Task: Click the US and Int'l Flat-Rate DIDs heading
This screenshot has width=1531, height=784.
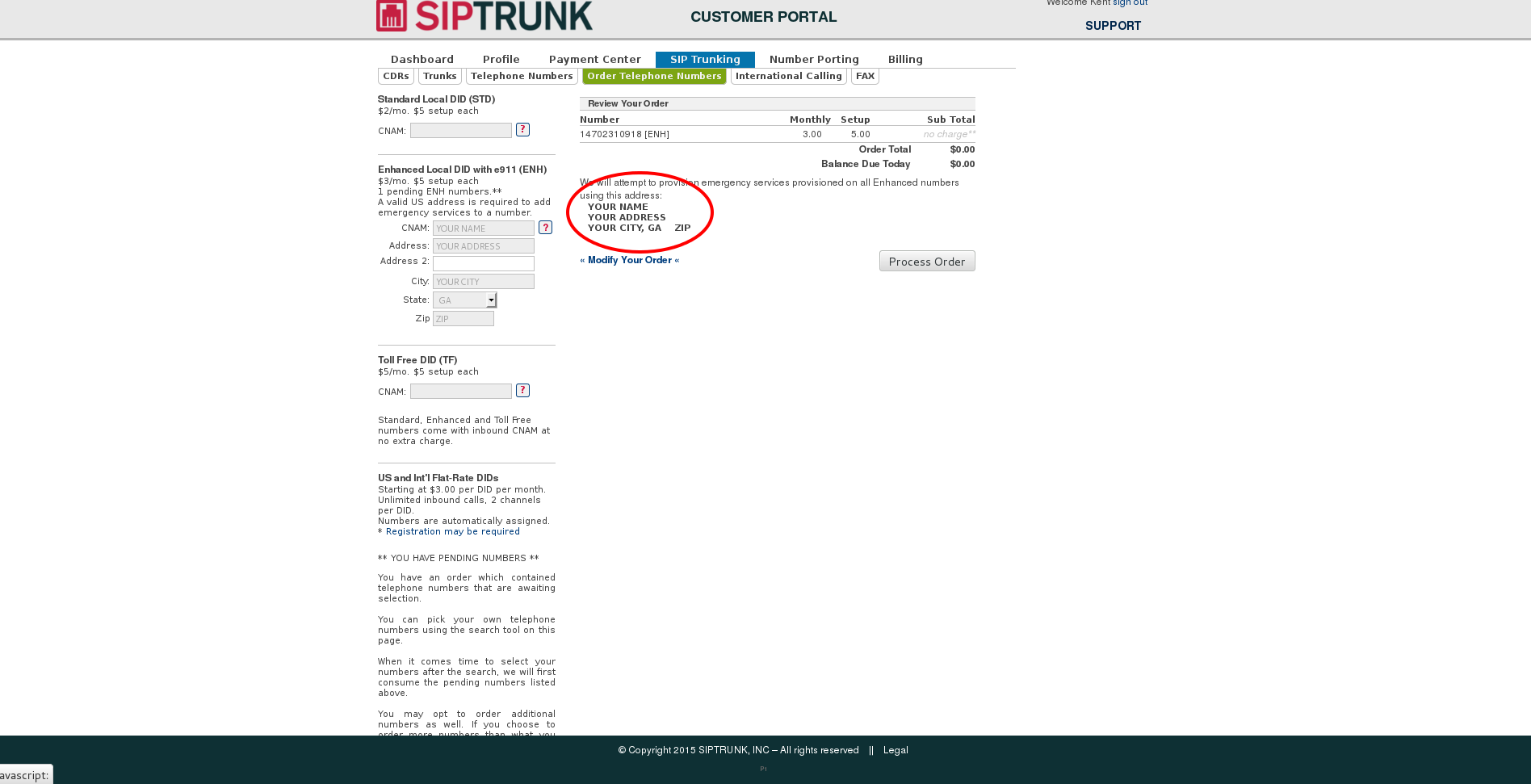Action: (x=438, y=478)
